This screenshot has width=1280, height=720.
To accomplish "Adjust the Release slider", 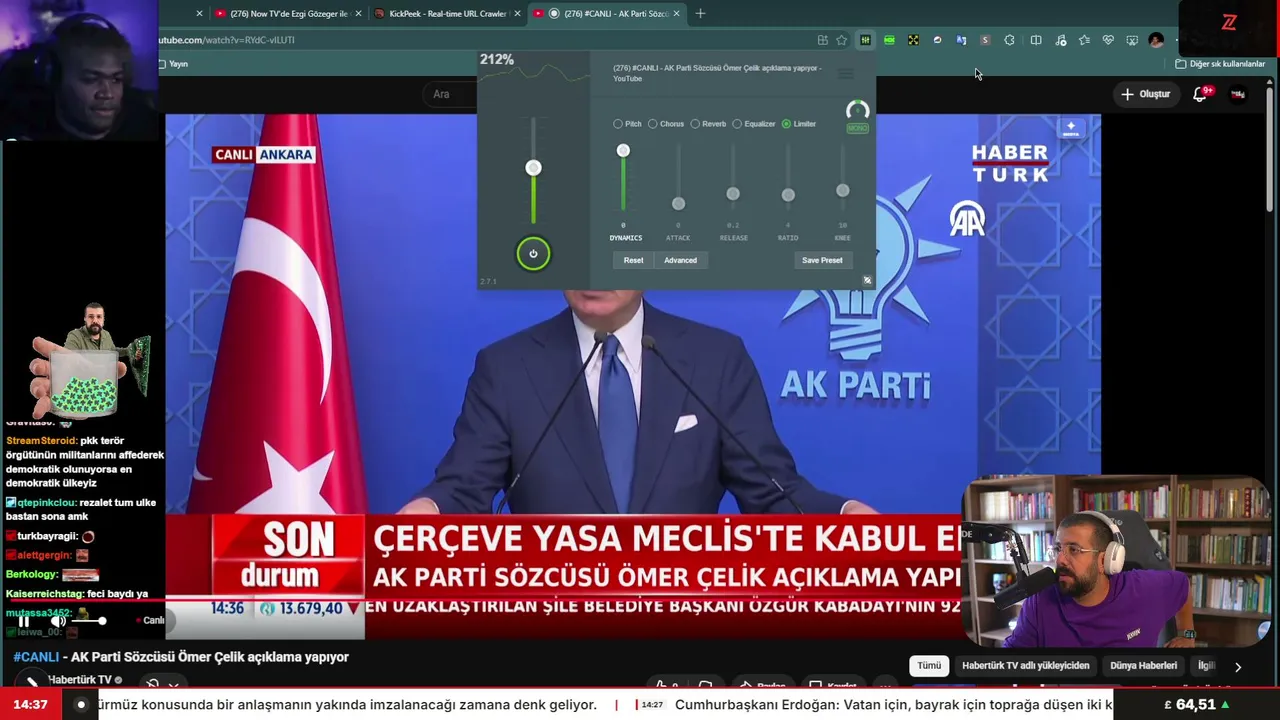I will pyautogui.click(x=733, y=194).
